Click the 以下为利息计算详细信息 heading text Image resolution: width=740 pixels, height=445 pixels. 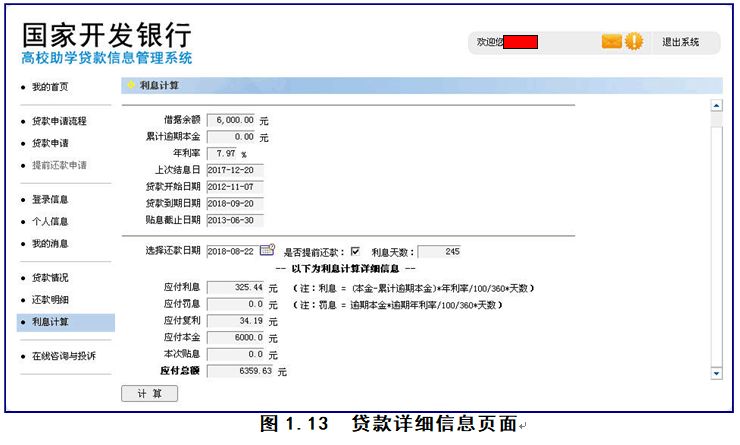click(x=345, y=269)
